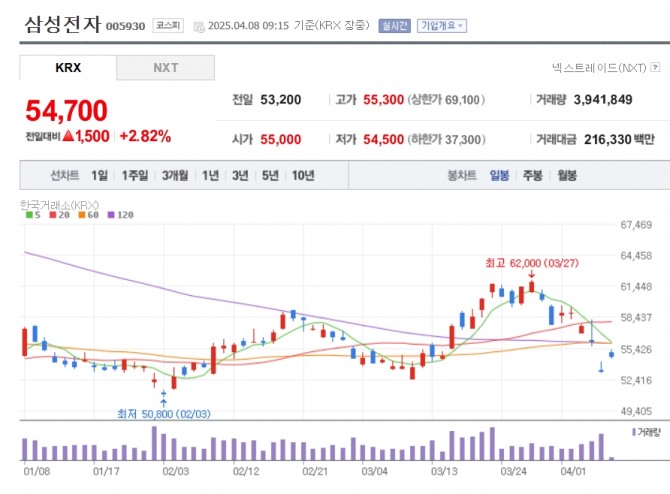
Task: Select the 5년 line chart
Action: pyautogui.click(x=270, y=175)
